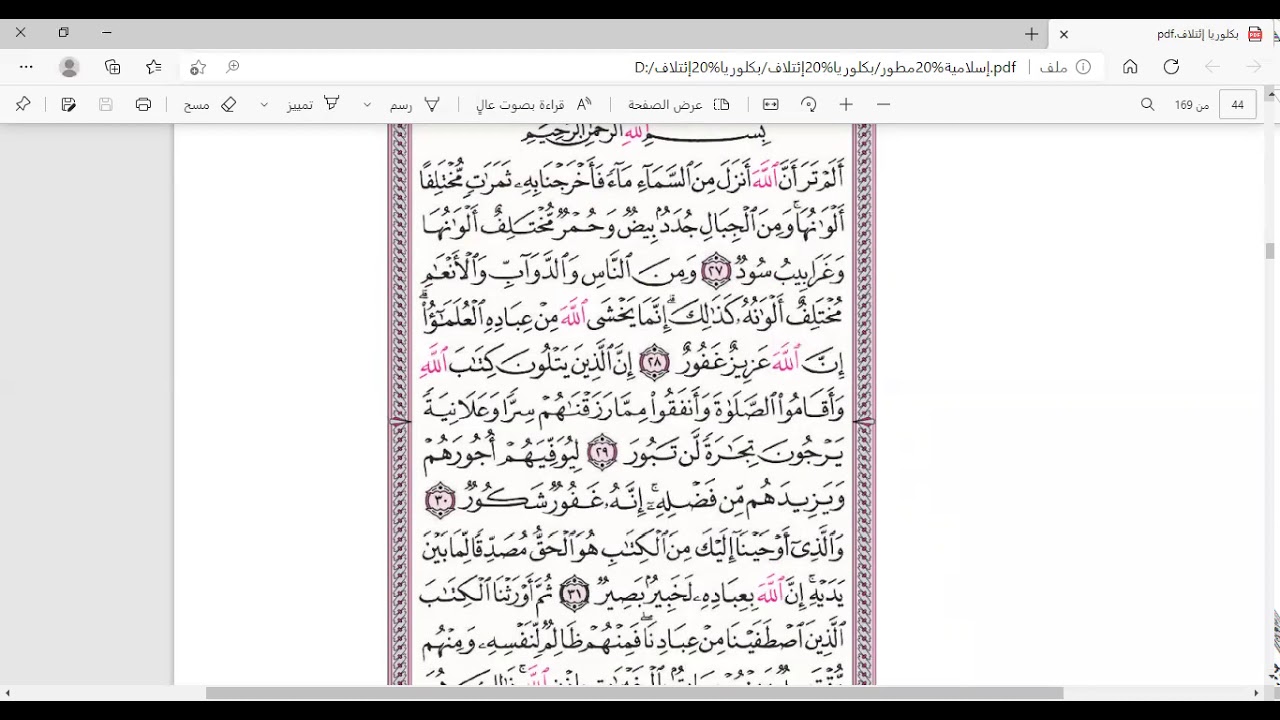Open the PDF search magnifier
The width and height of the screenshot is (1280, 720).
click(x=1148, y=104)
